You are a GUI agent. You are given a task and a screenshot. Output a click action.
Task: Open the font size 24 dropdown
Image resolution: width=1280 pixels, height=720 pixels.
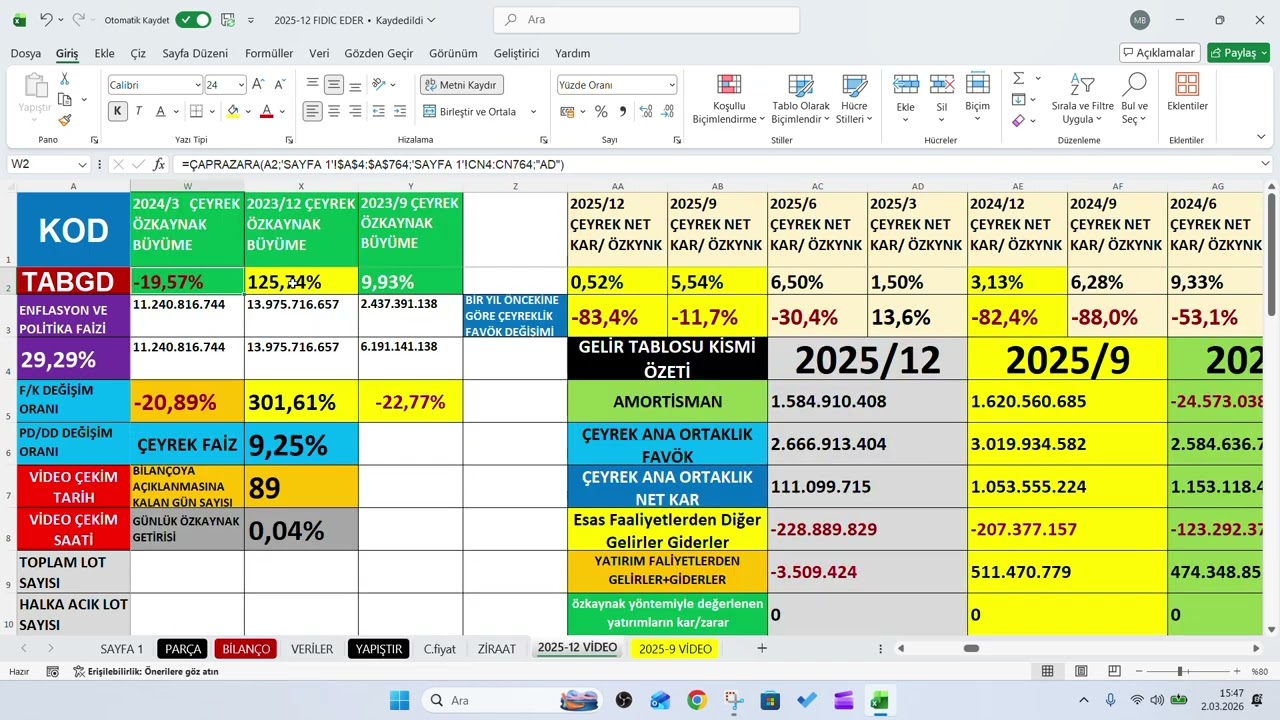tap(240, 85)
